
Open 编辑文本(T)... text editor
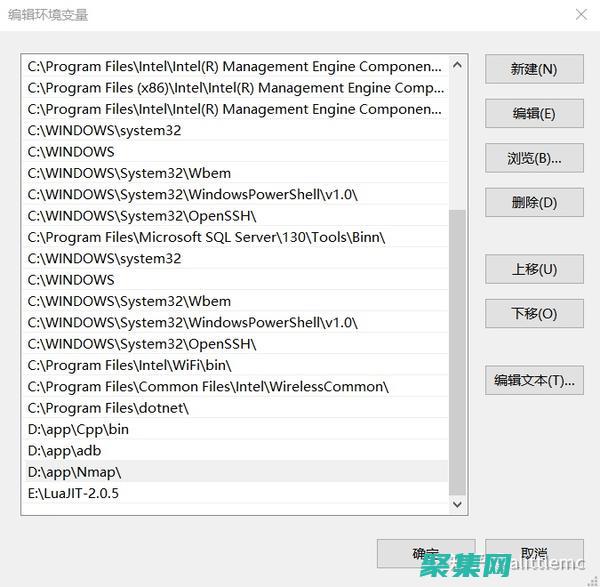point(534,380)
